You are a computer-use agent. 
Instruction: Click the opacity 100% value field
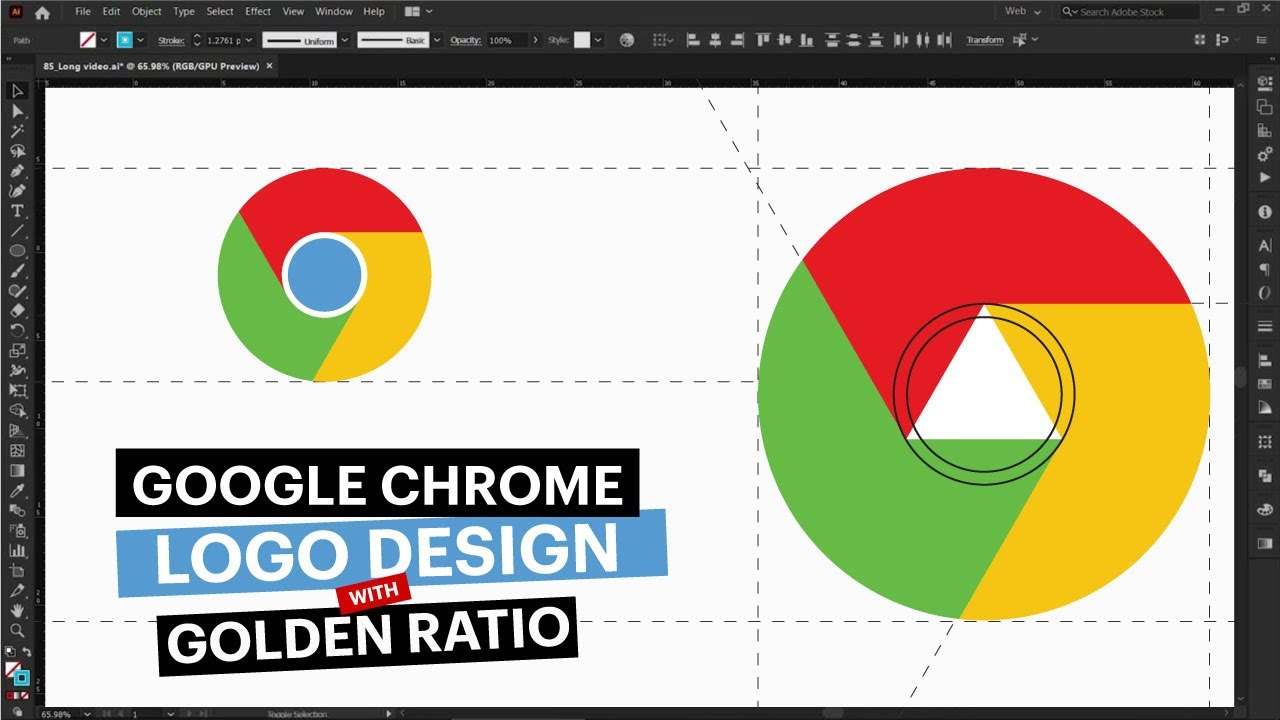(506, 40)
